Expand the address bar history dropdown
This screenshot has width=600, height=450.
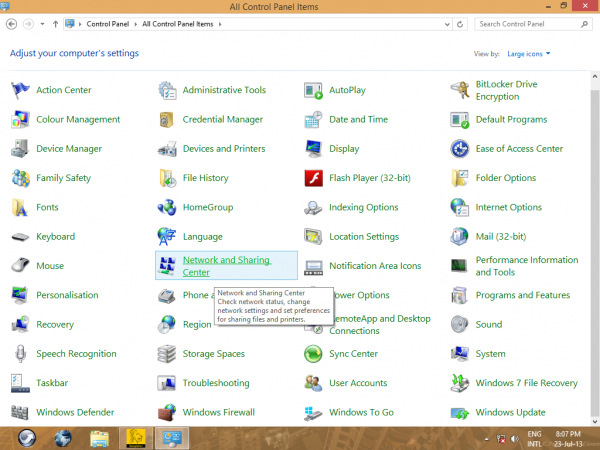coord(447,24)
